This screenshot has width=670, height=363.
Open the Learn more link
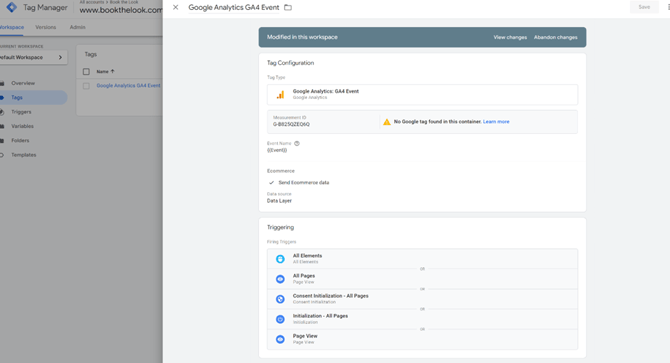[496, 122]
